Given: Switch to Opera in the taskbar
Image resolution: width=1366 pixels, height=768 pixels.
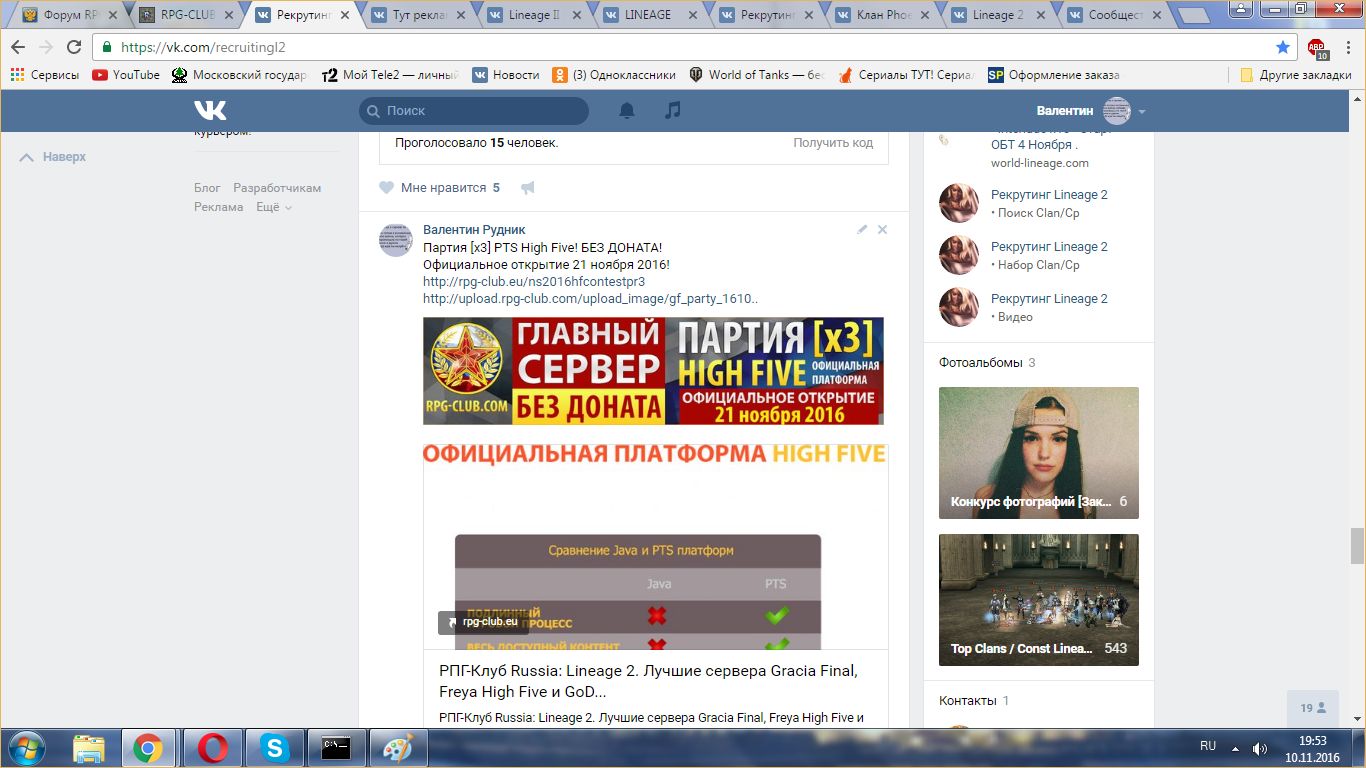Looking at the screenshot, I should (x=211, y=748).
